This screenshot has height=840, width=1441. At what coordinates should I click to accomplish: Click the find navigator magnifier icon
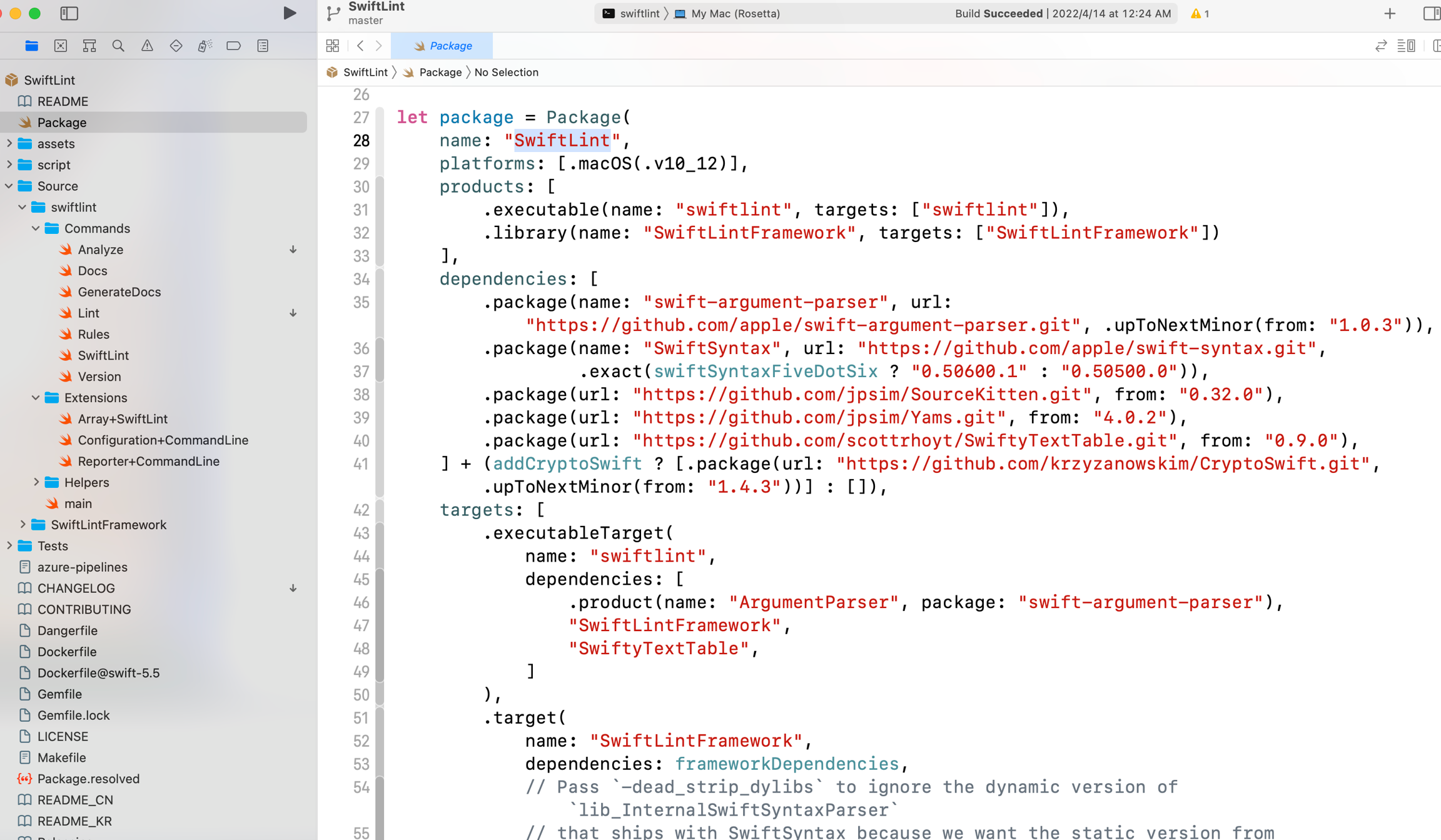[x=118, y=46]
